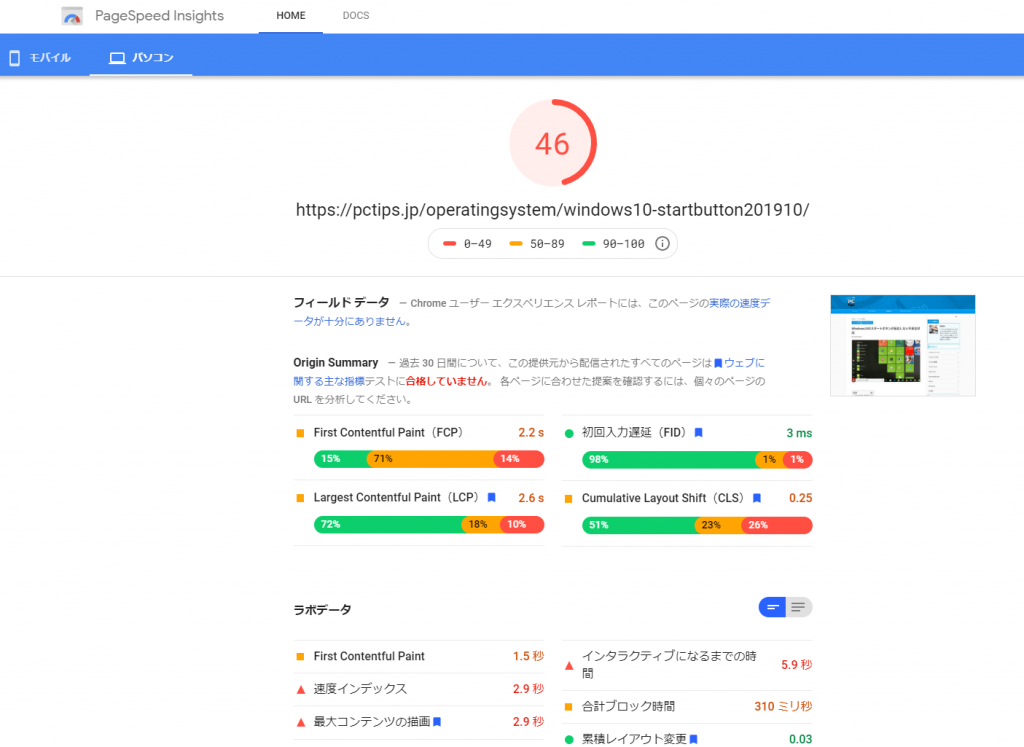Open the HOME tab
1024x747 pixels.
[291, 16]
